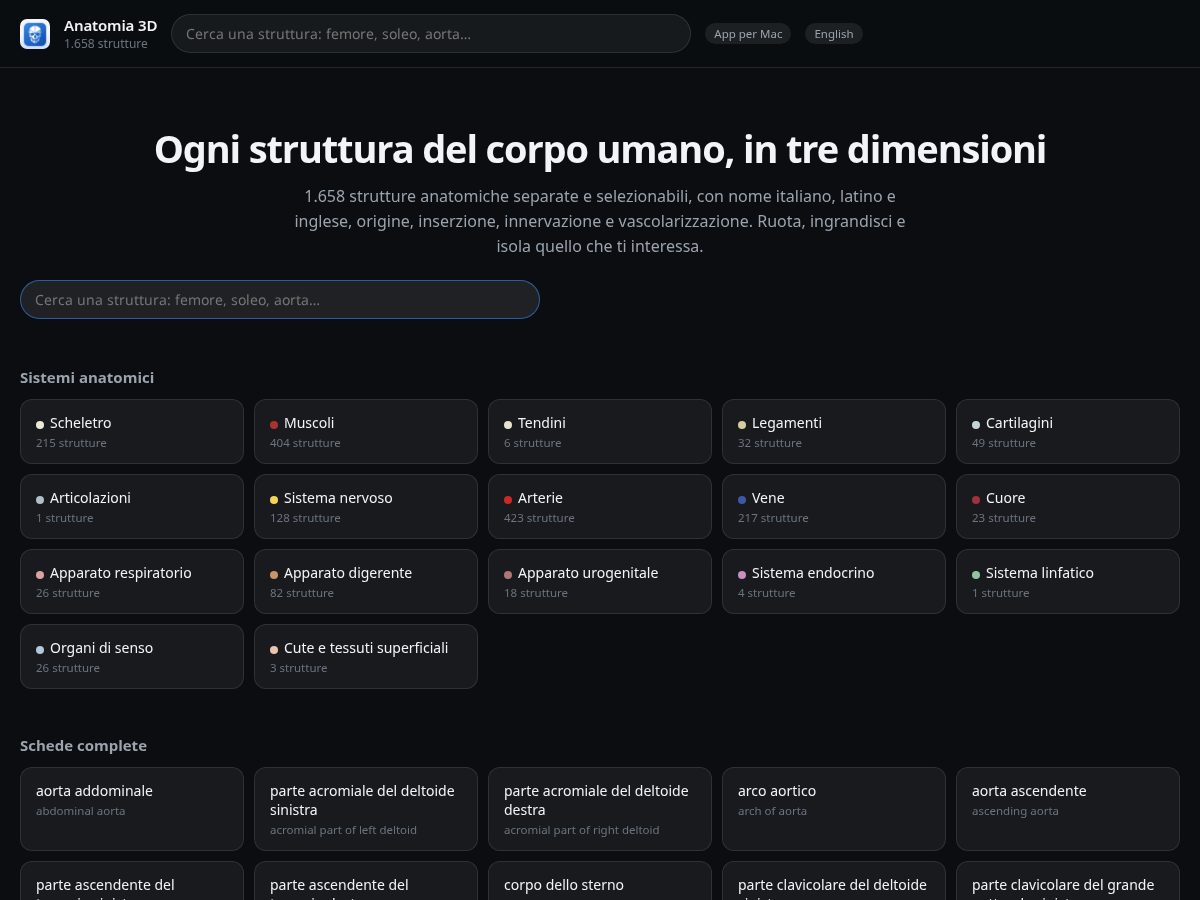Image resolution: width=1200 pixels, height=900 pixels.
Task: Click the '423 strutture' count under Arterie
Action: point(539,518)
